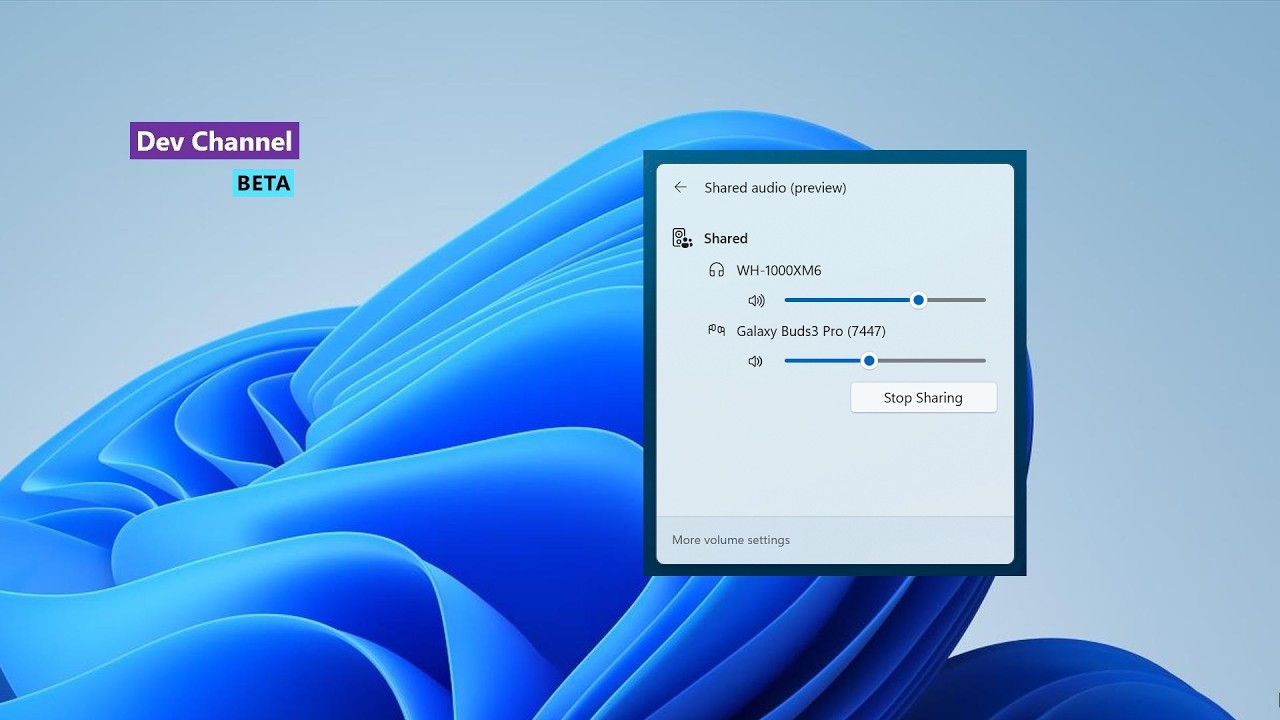The image size is (1280, 720).
Task: Click the "Shared" section label
Action: pos(726,238)
